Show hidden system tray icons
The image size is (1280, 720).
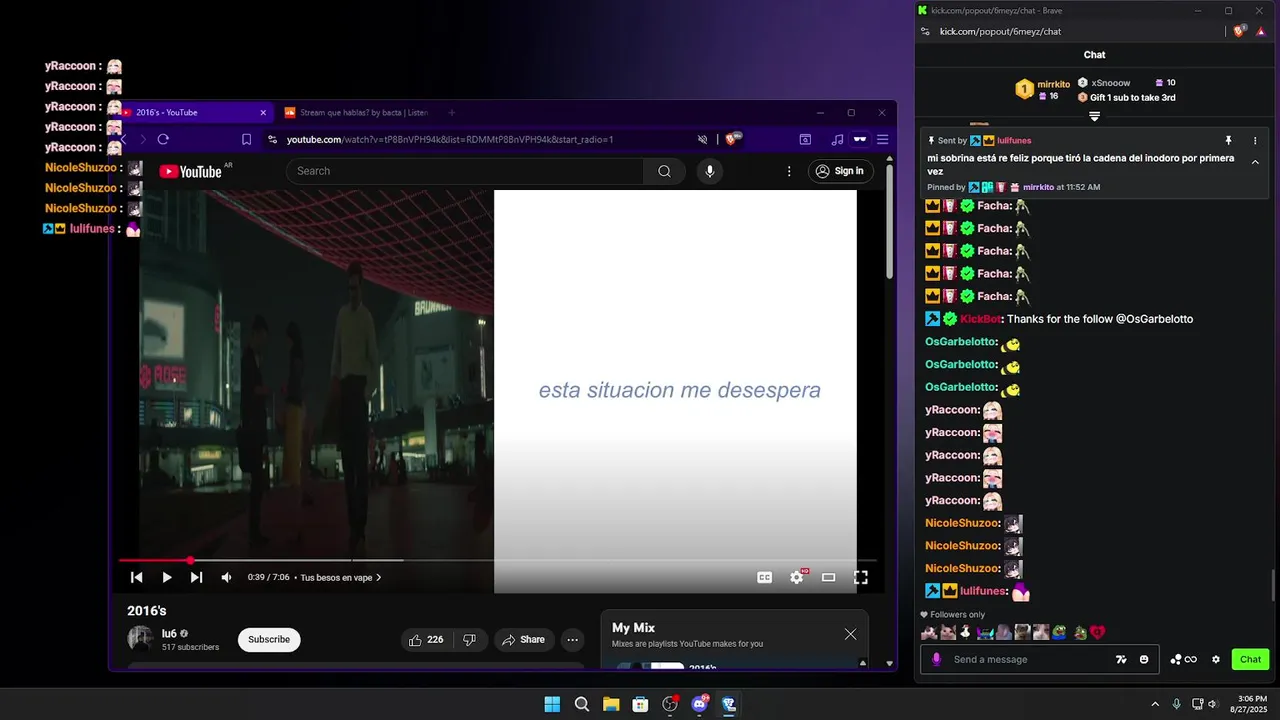pos(1155,704)
